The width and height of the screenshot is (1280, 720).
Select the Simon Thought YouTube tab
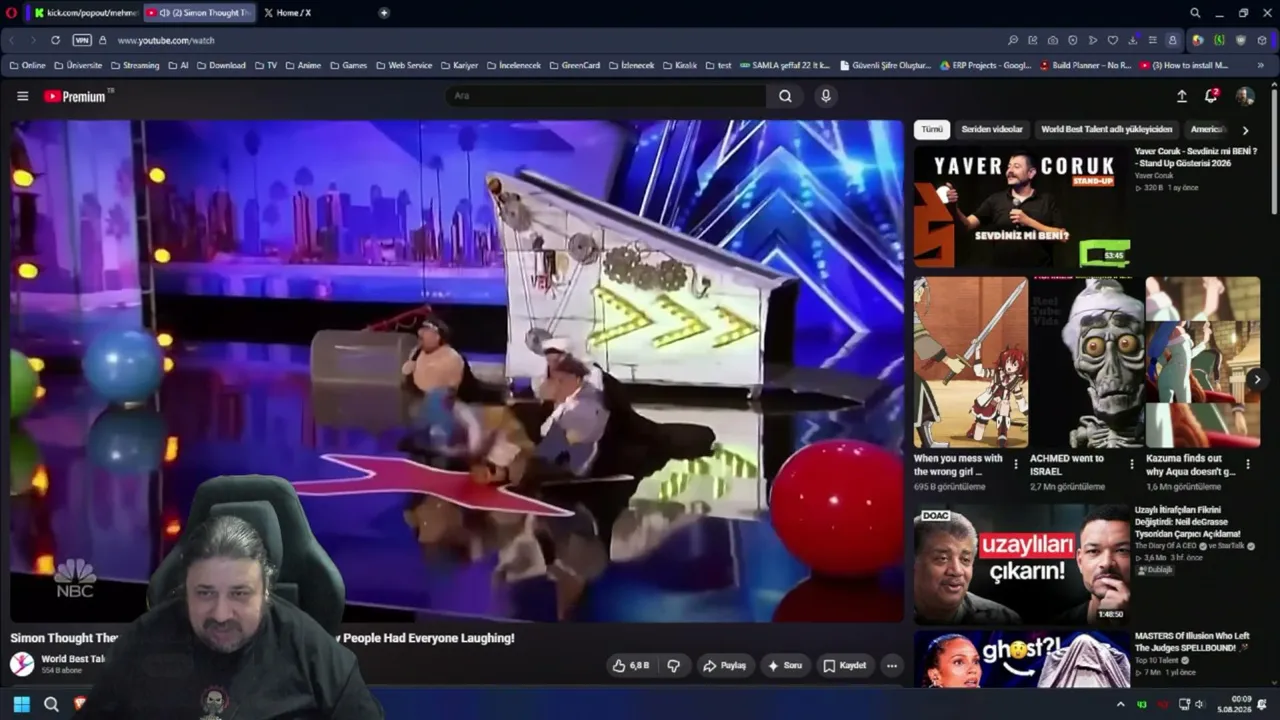coord(199,13)
